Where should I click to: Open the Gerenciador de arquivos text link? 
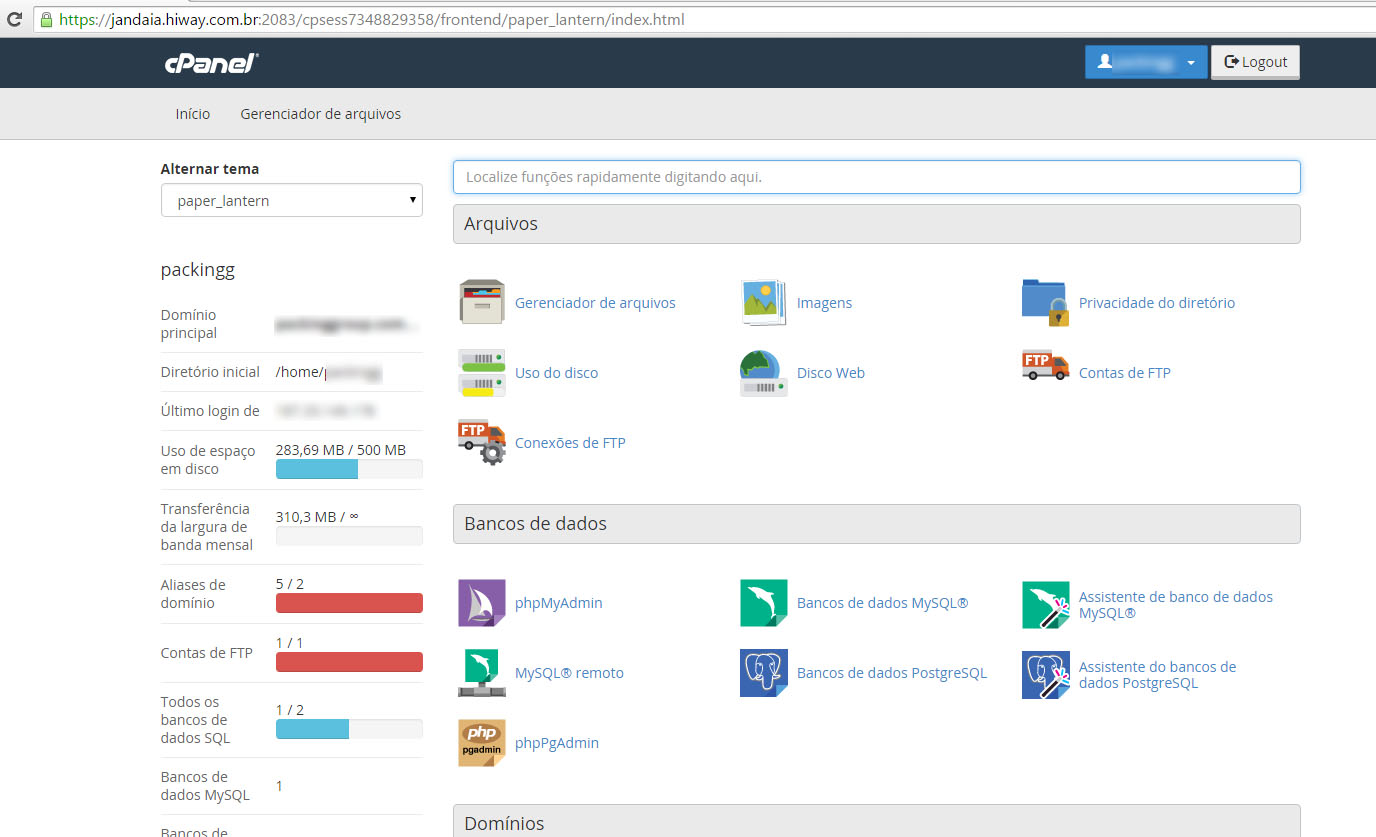click(595, 303)
